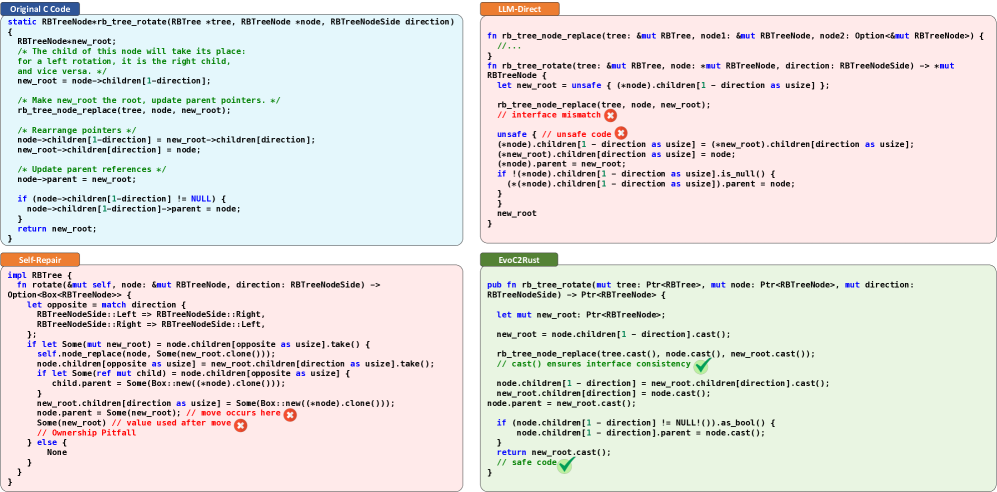This screenshot has height=492, width=997.
Task: Click the 'Make new_root the root' comment line
Action: pos(148,101)
